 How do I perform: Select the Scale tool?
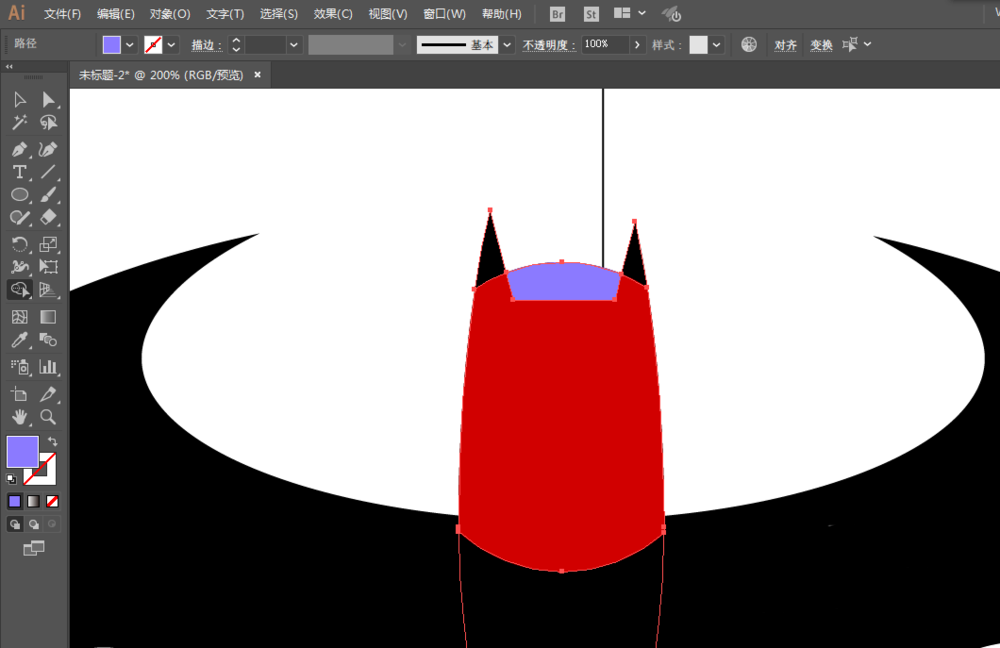(48, 244)
